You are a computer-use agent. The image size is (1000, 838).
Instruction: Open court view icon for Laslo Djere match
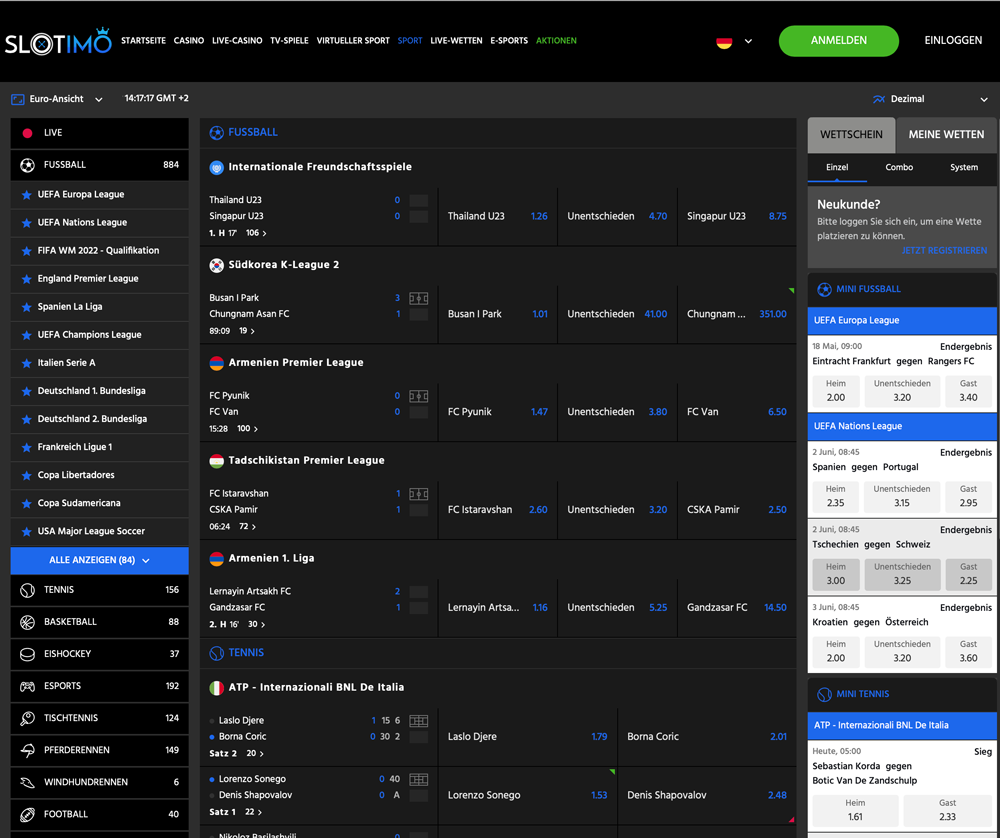tap(418, 721)
